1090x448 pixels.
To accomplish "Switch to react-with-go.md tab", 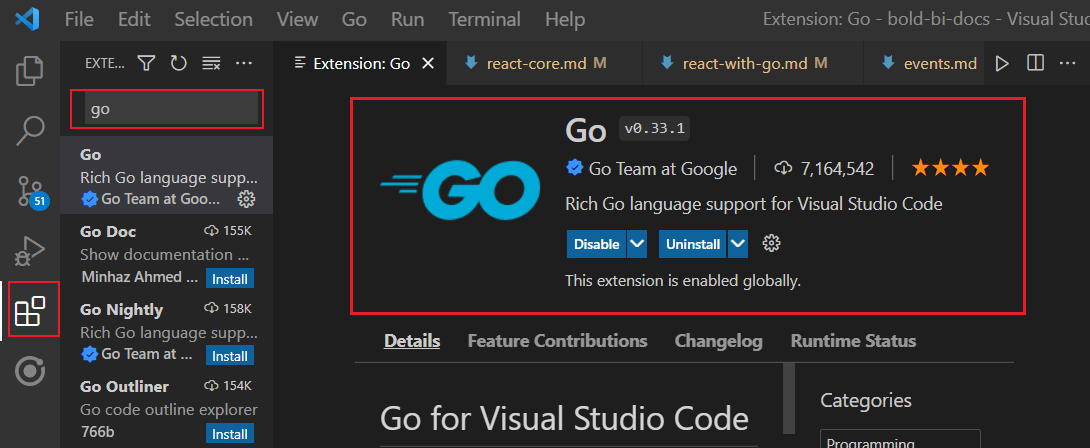I will [752, 63].
